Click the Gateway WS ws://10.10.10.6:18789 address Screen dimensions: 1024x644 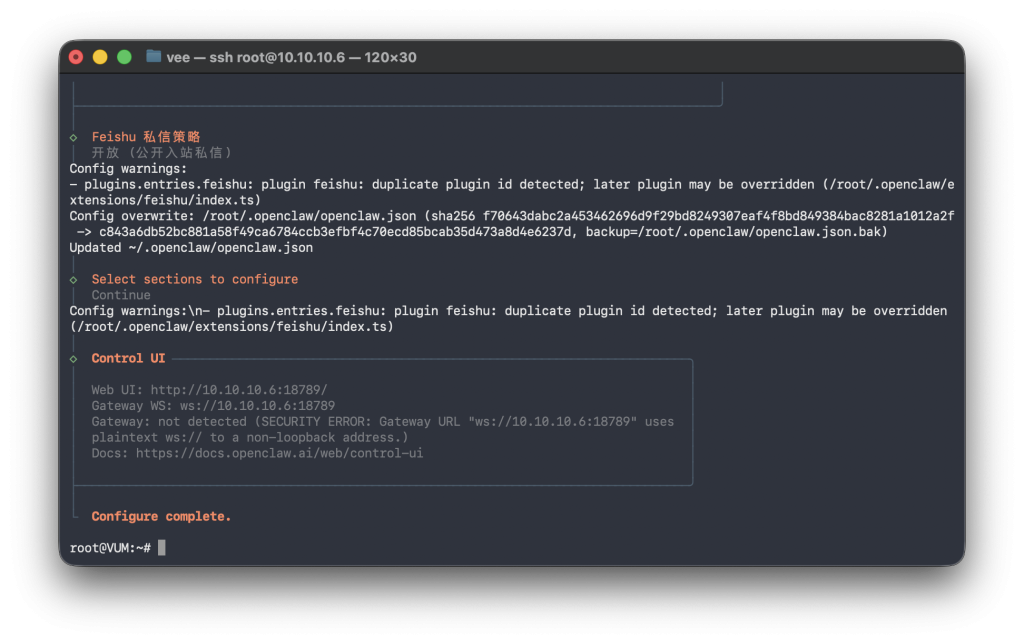coord(257,406)
